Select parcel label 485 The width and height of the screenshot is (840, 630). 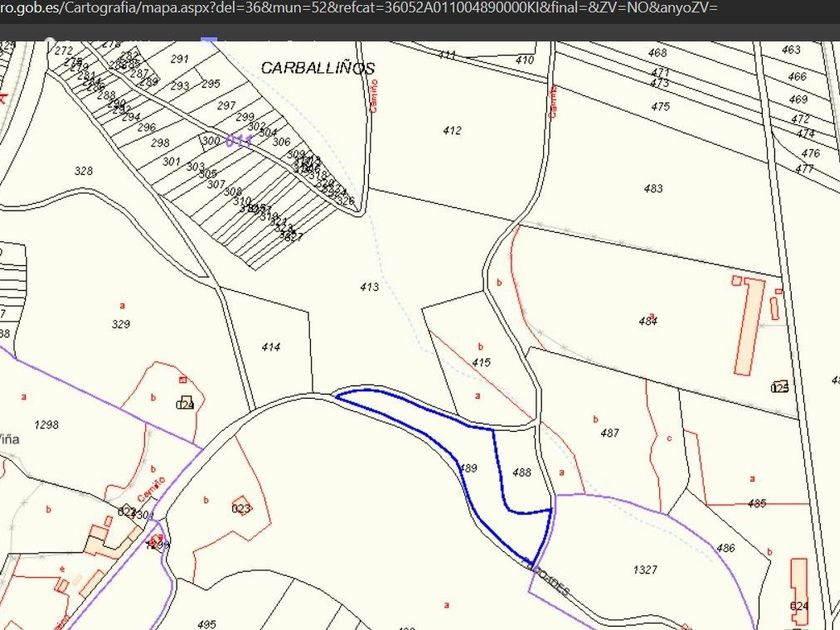click(x=756, y=503)
